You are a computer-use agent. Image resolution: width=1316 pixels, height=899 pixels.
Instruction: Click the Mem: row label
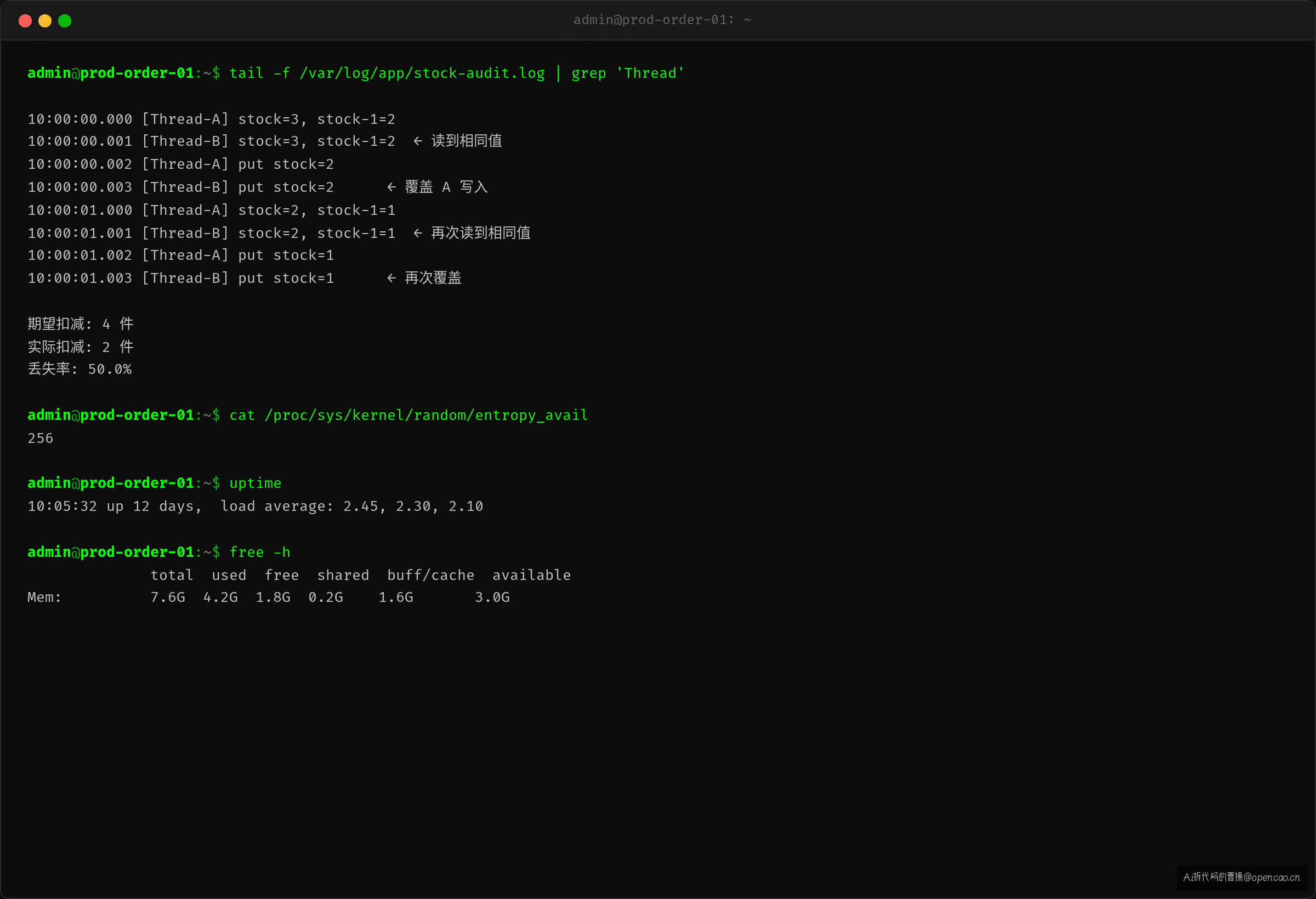coord(44,598)
